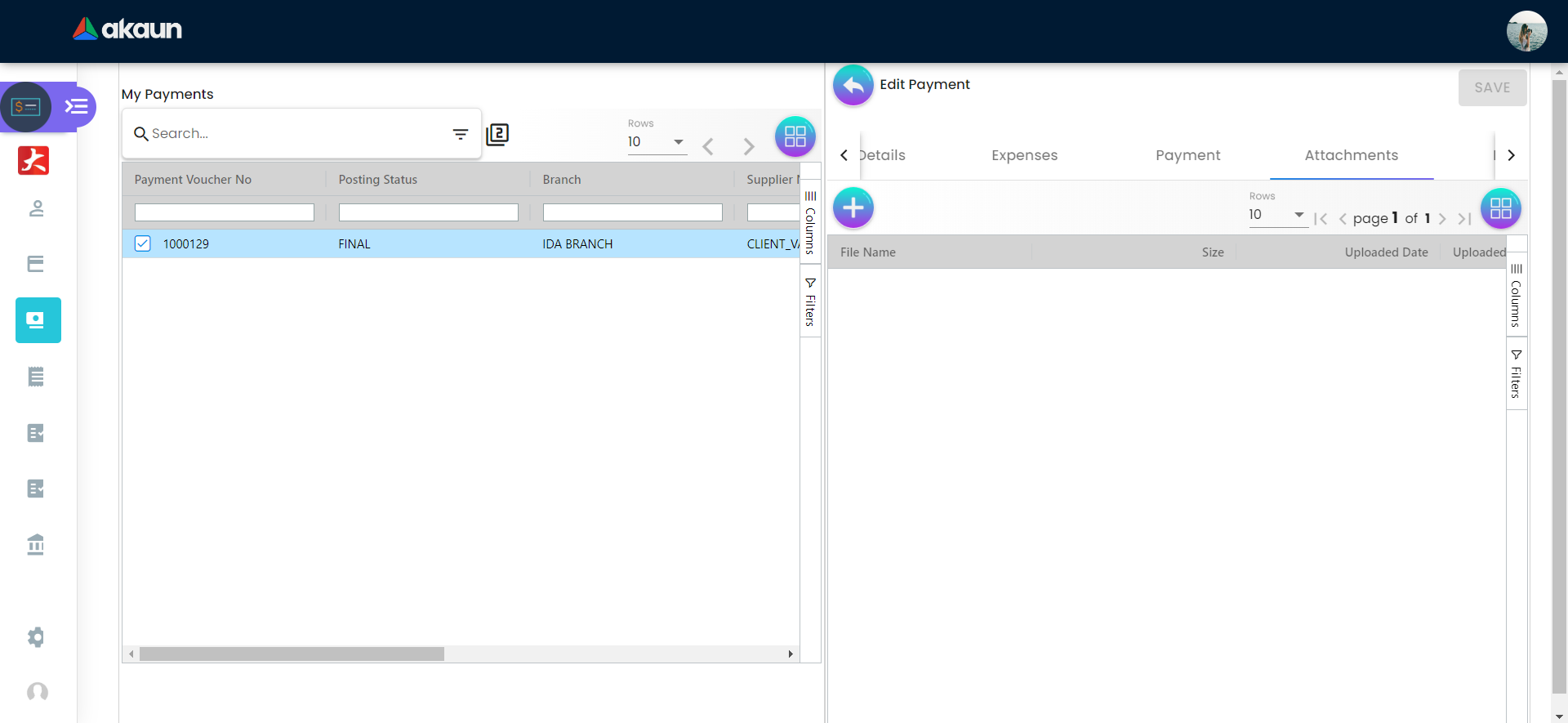Open the receipt sidebar icon

tap(36, 377)
